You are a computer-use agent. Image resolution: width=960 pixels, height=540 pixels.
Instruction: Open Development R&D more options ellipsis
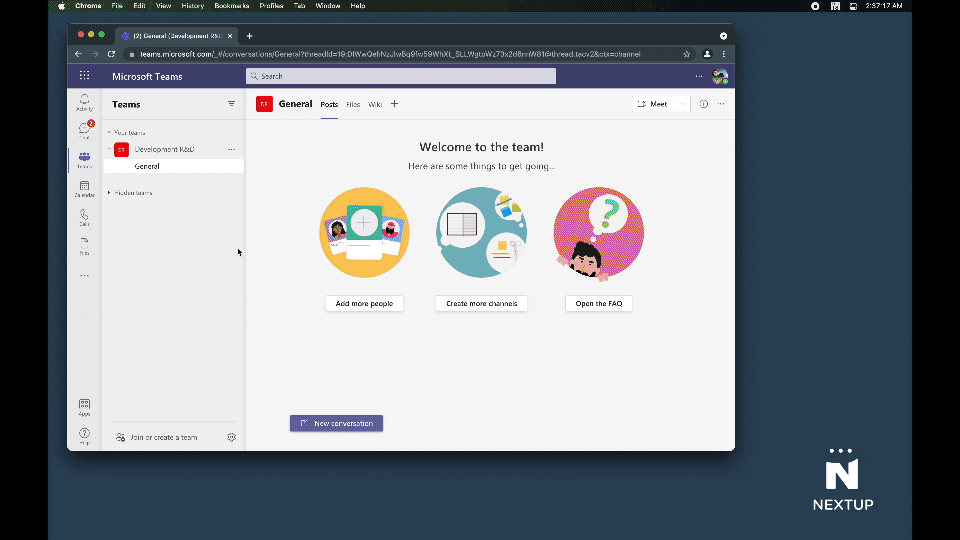(231, 149)
